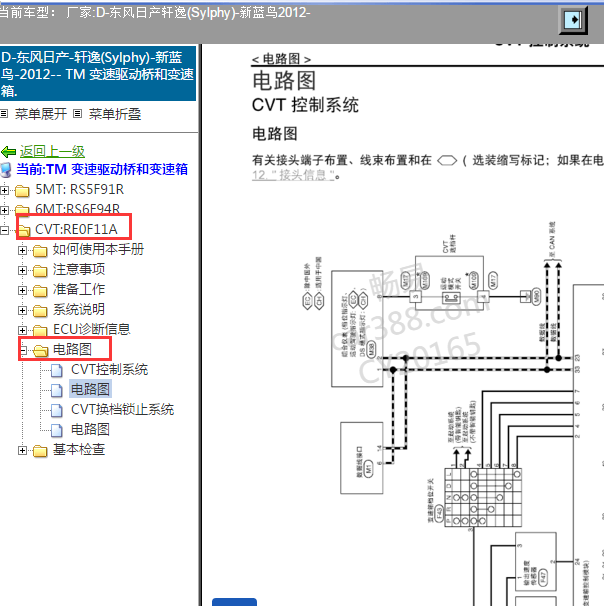Open the CVT控制系统 page
Viewport: 604px width, 606px height.
pos(110,370)
